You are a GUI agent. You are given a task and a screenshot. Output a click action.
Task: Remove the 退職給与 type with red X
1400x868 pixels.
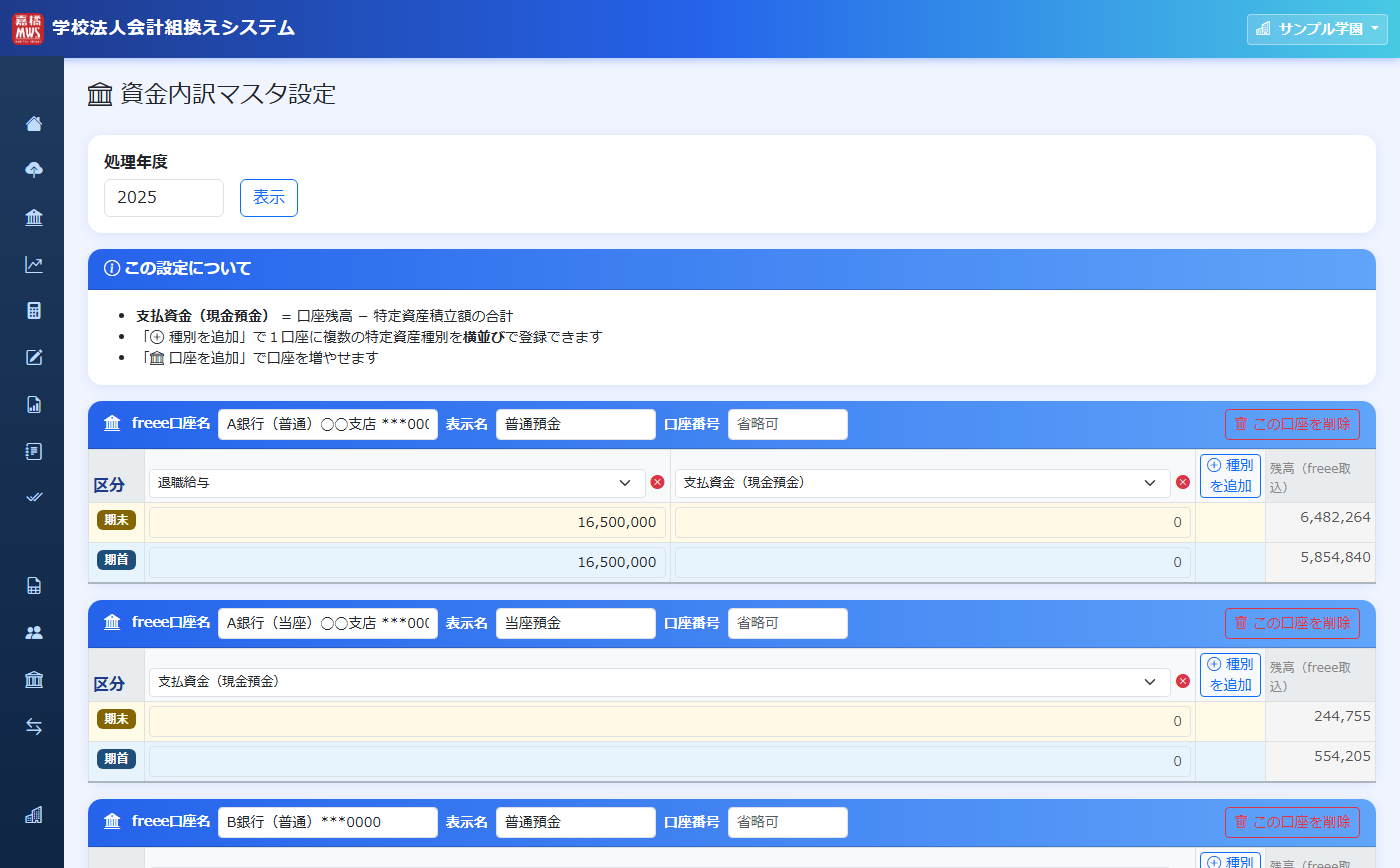657,482
